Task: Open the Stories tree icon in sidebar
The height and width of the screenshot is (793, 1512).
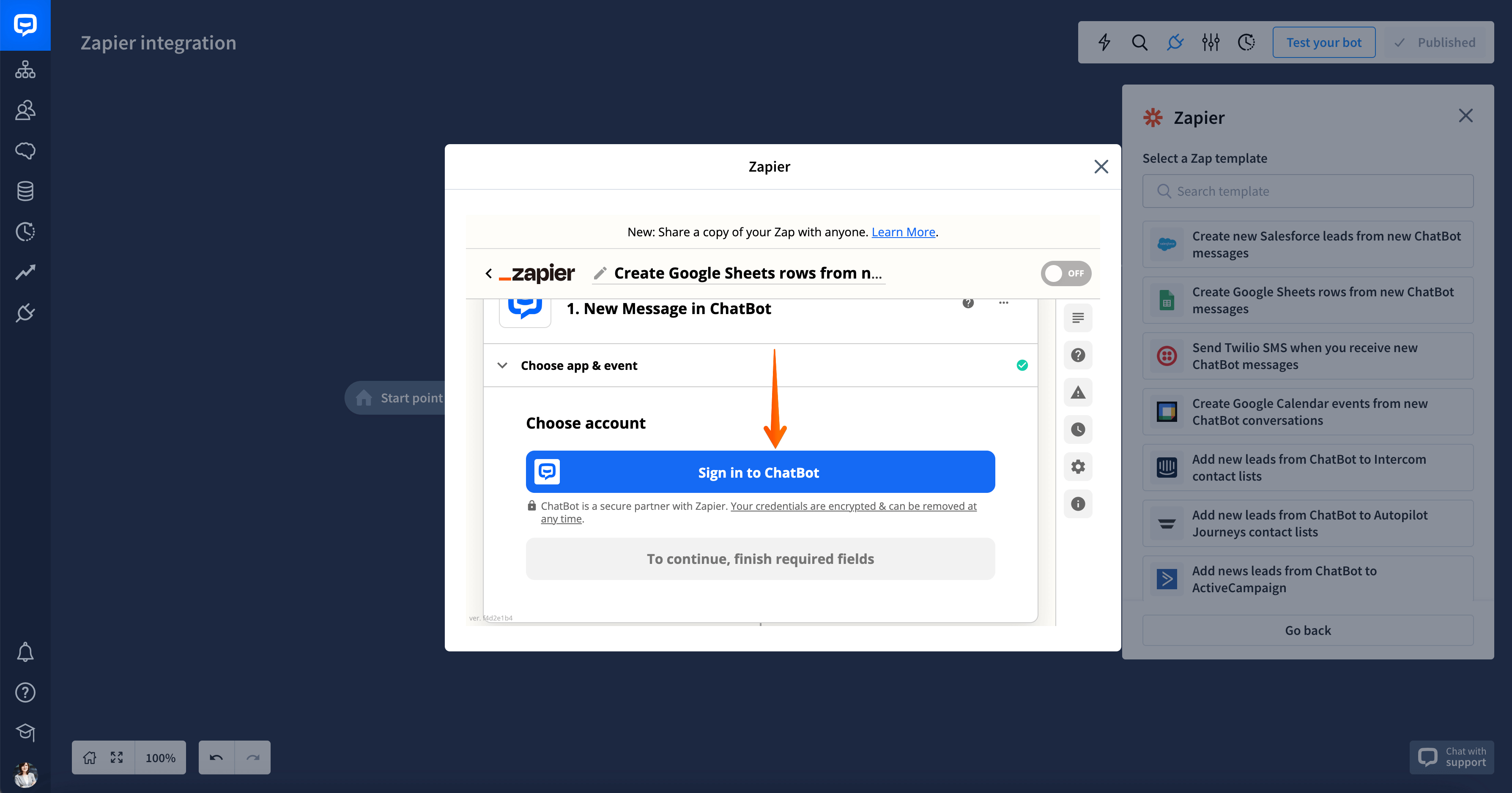Action: click(25, 69)
